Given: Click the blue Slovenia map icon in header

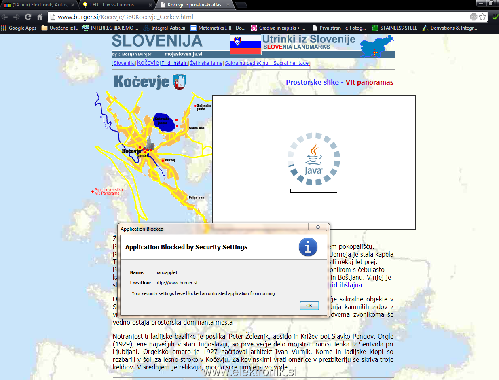Looking at the screenshot, I should point(377,46).
